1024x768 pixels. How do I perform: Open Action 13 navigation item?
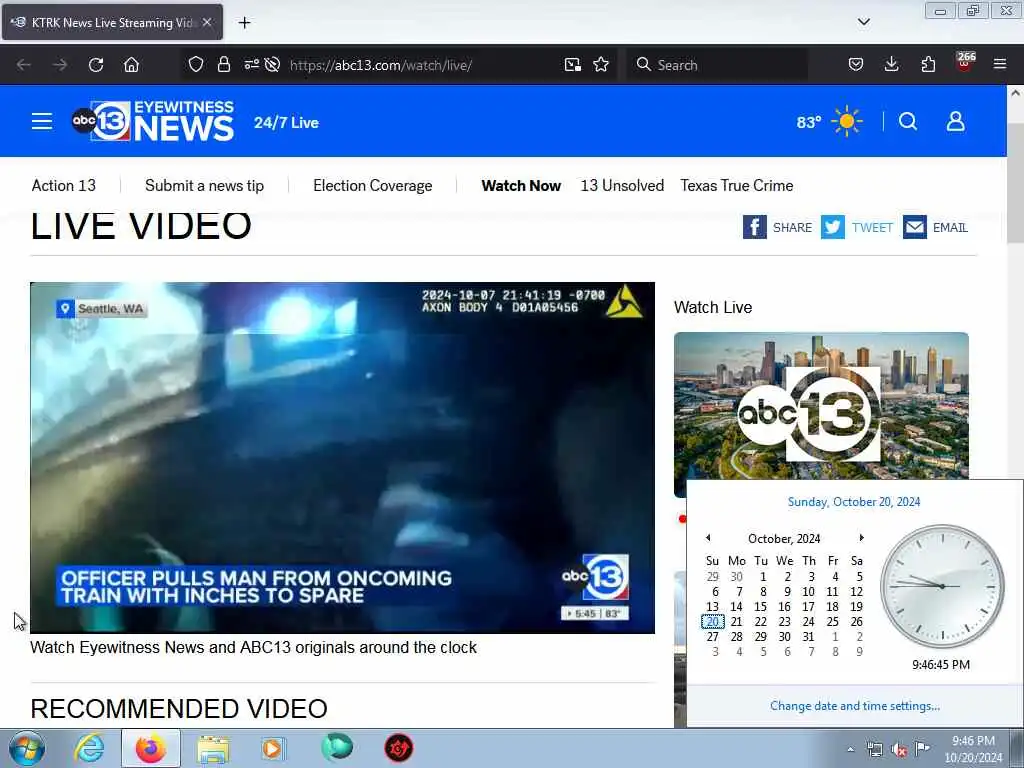(x=64, y=185)
